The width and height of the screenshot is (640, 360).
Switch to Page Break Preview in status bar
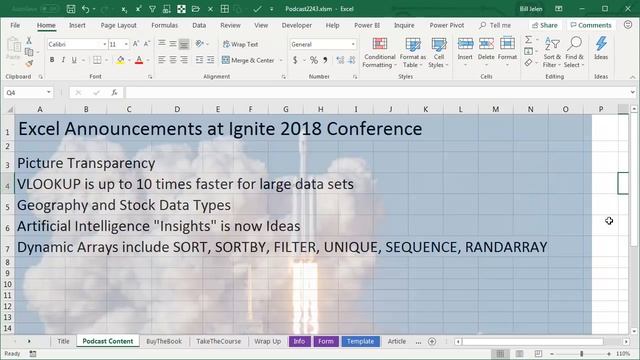538,354
